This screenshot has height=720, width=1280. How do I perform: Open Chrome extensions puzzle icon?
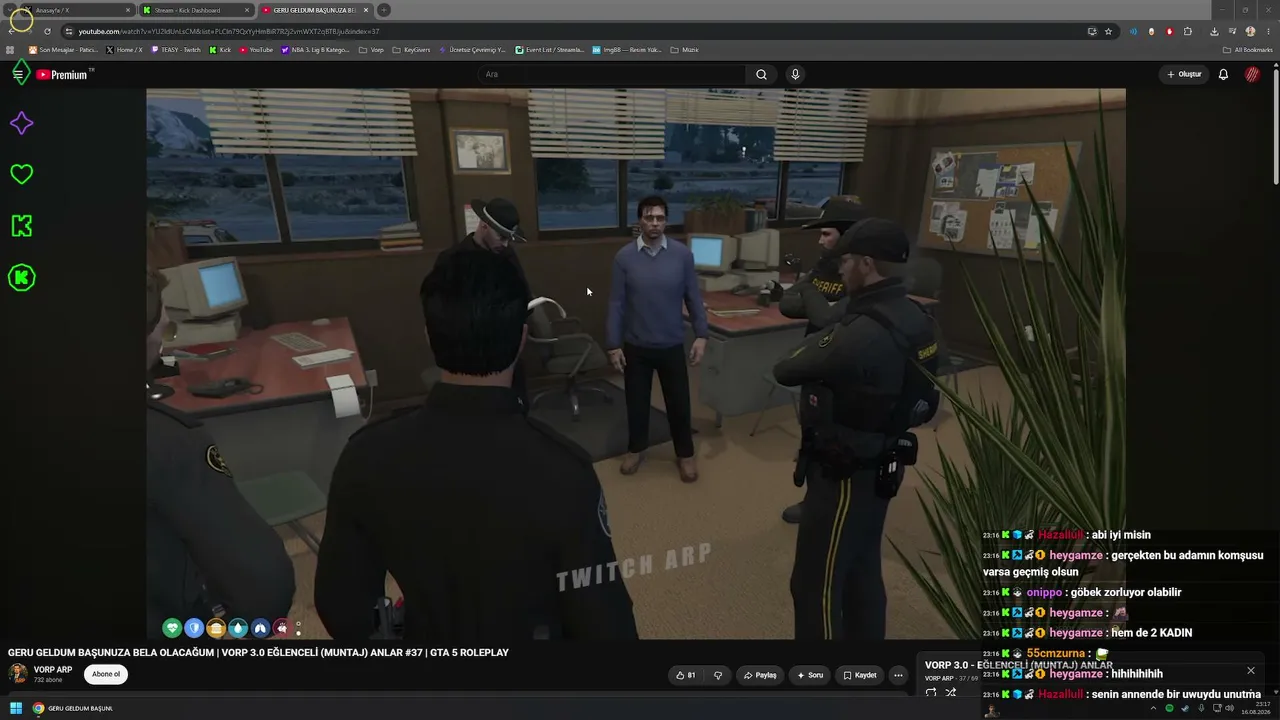pos(1188,31)
